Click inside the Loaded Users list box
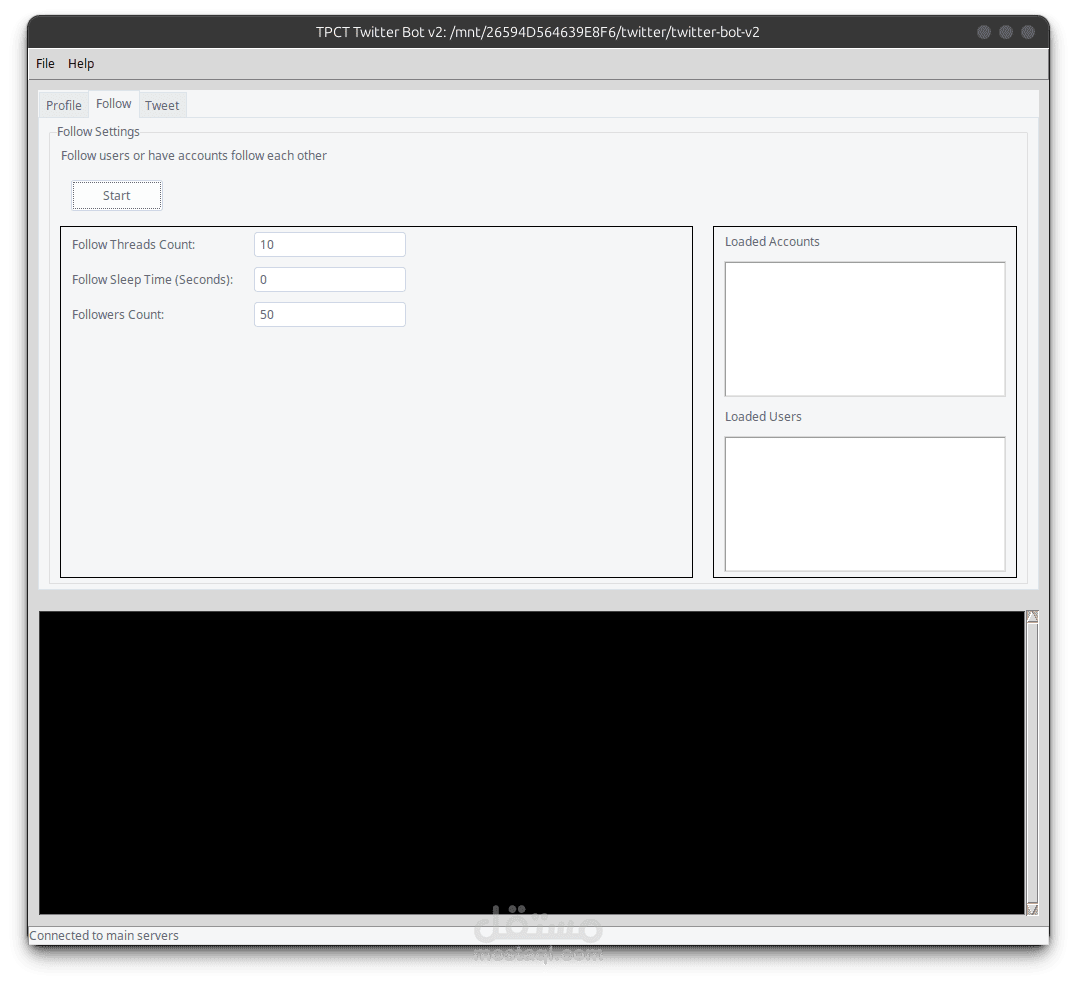Image resolution: width=1077 pixels, height=985 pixels. pos(865,504)
